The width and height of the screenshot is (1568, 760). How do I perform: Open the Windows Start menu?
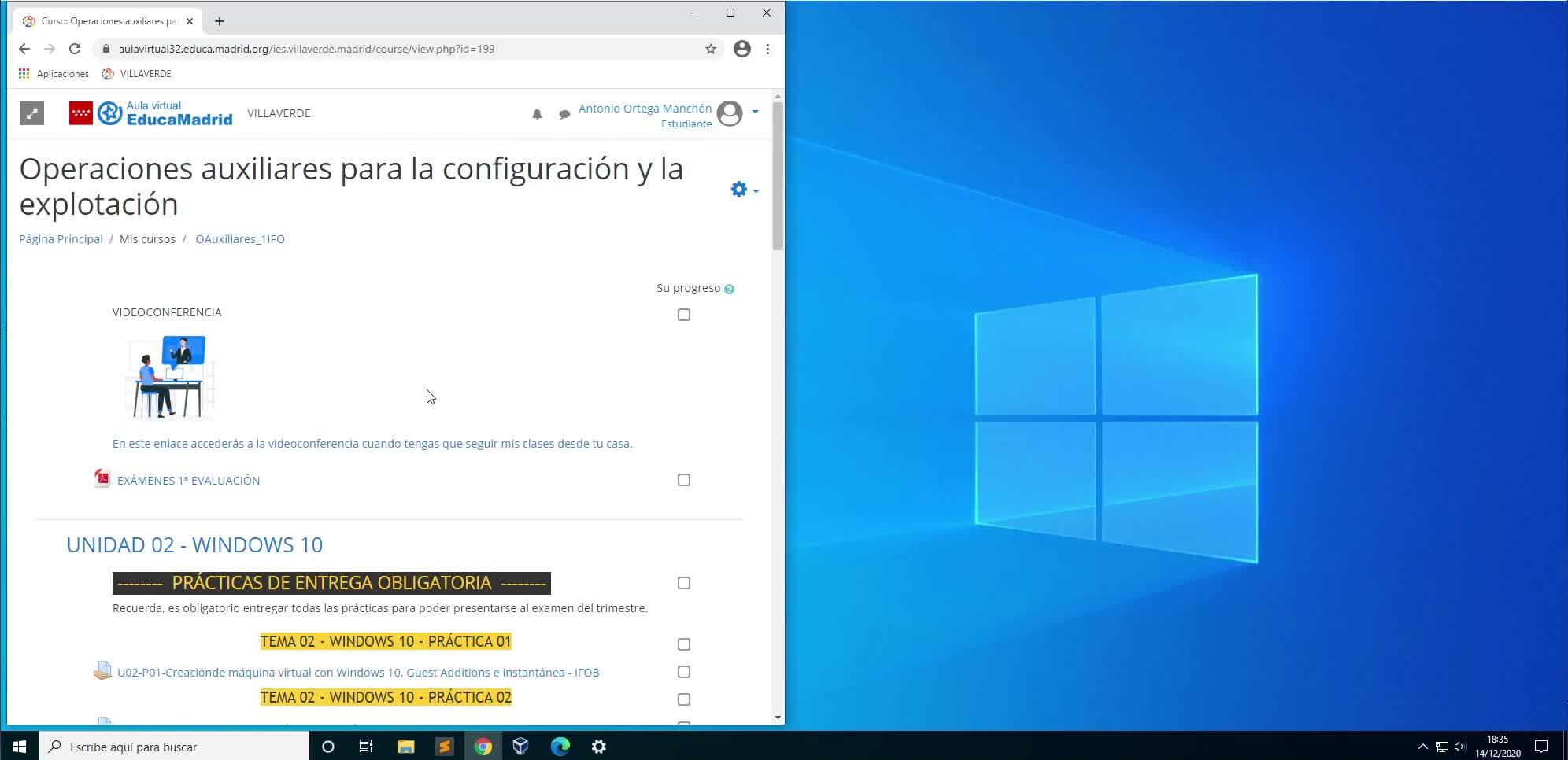tap(19, 746)
